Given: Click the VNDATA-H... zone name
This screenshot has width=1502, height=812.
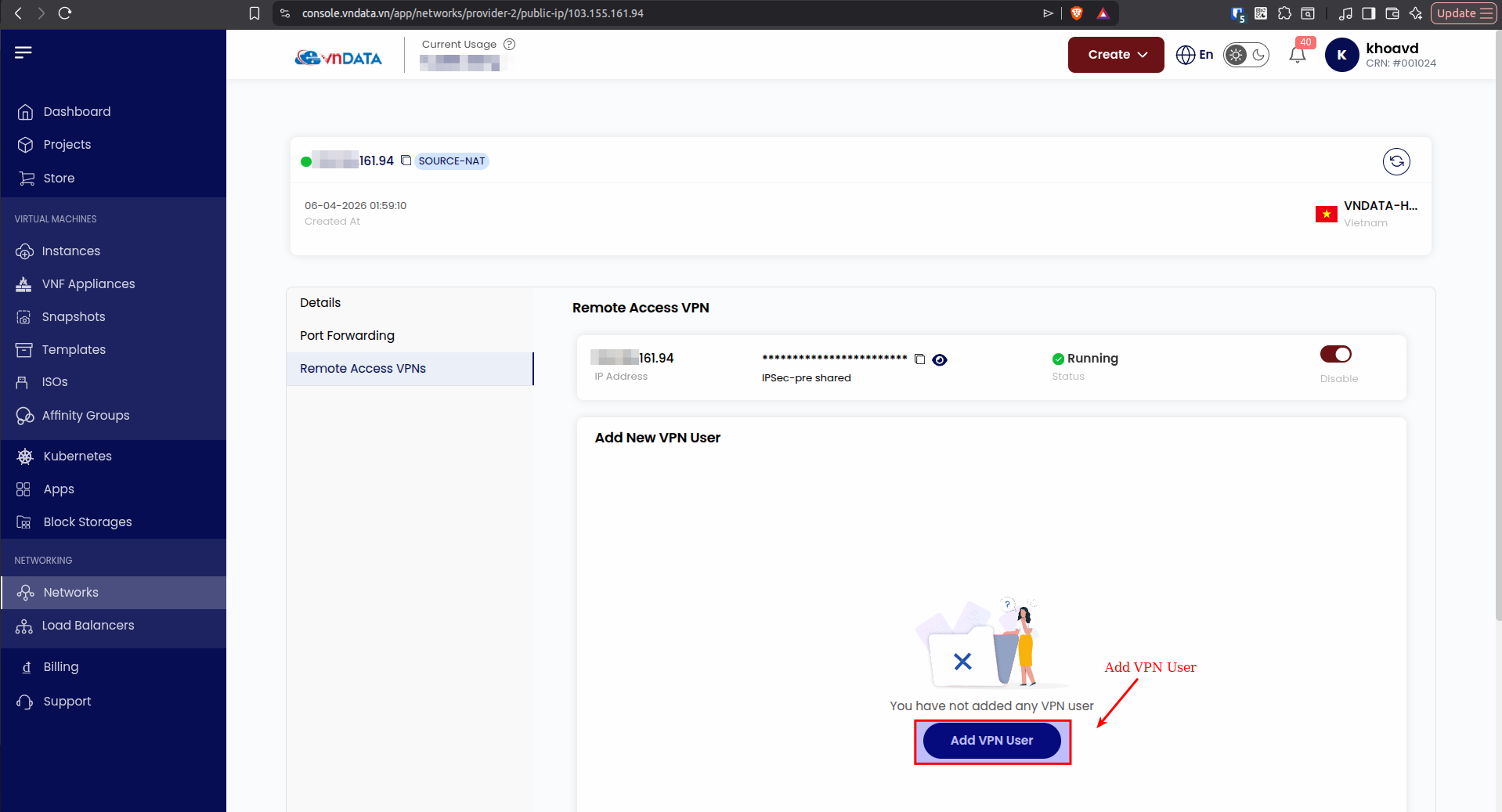Looking at the screenshot, I should (1381, 206).
